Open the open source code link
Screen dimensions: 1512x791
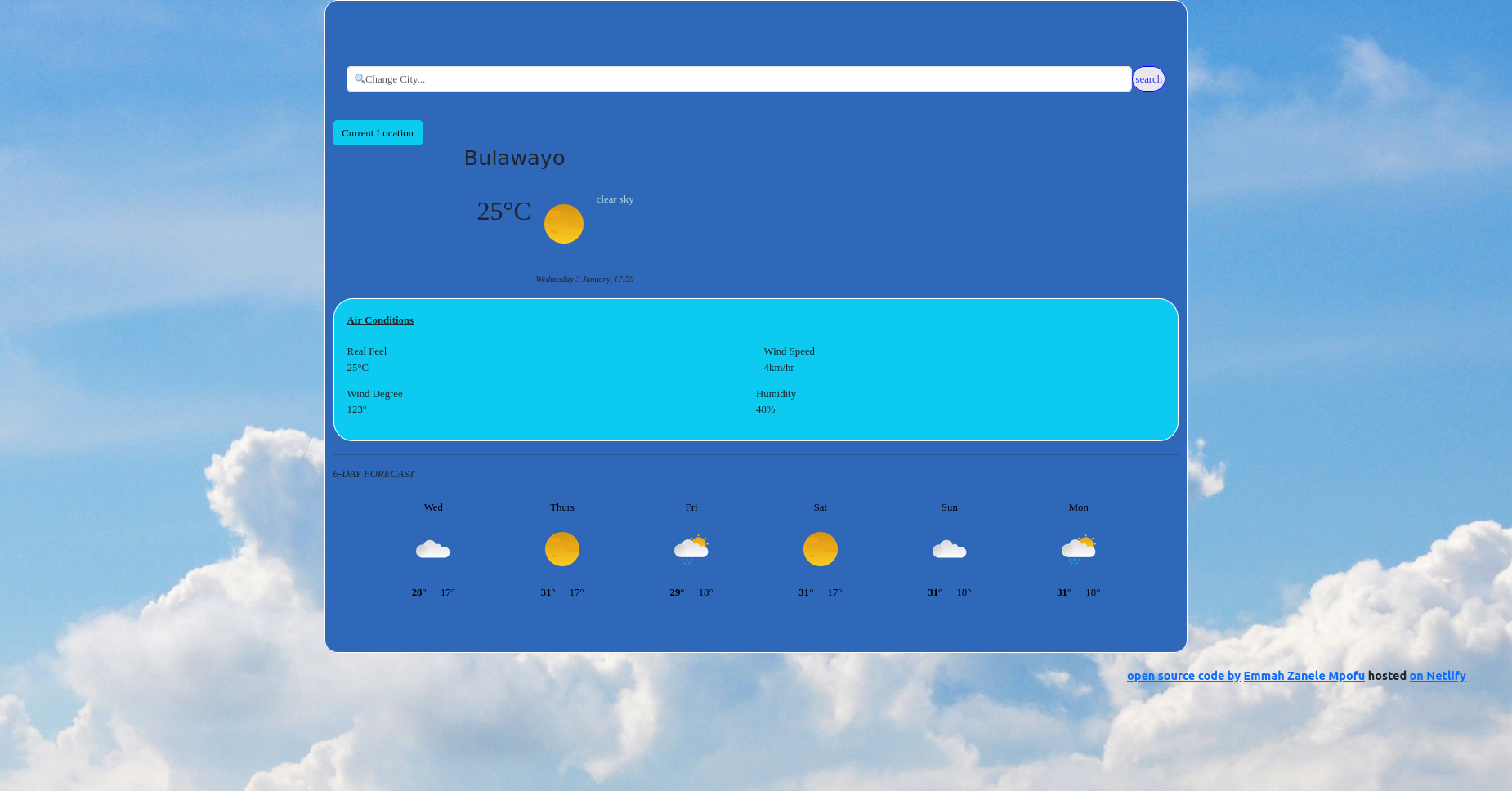coord(1183,676)
